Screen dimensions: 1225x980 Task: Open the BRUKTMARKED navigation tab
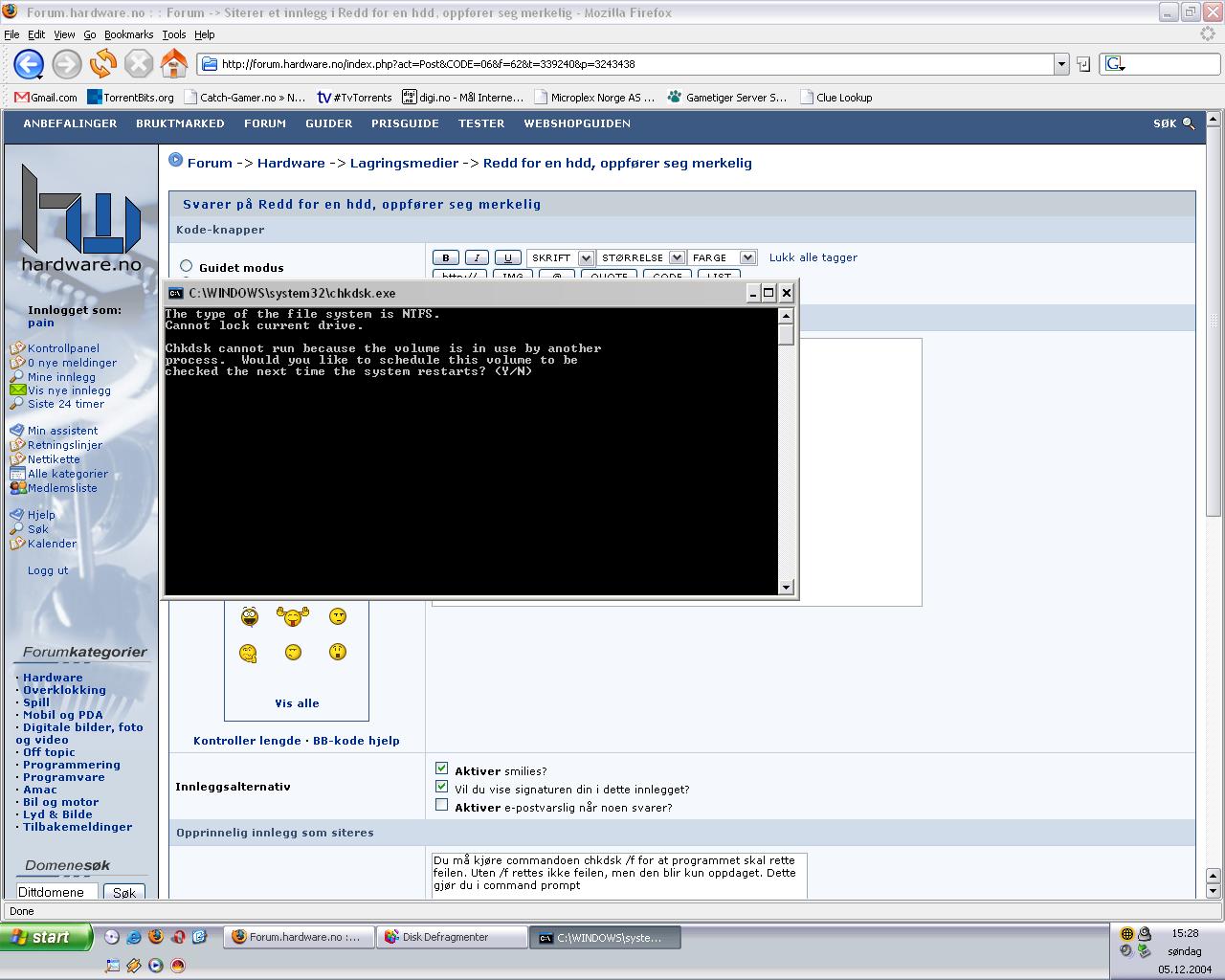coord(180,123)
